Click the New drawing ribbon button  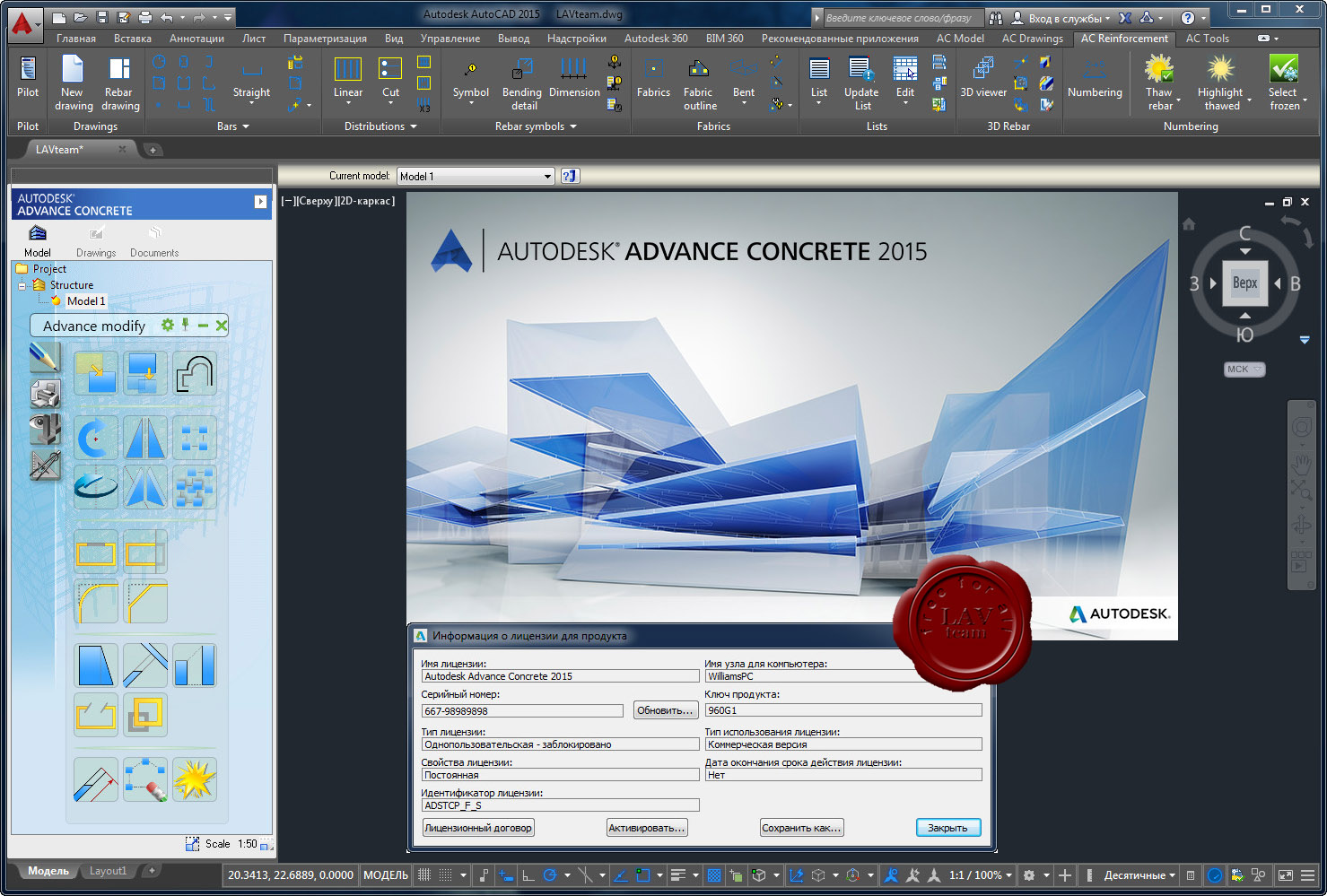tap(73, 83)
